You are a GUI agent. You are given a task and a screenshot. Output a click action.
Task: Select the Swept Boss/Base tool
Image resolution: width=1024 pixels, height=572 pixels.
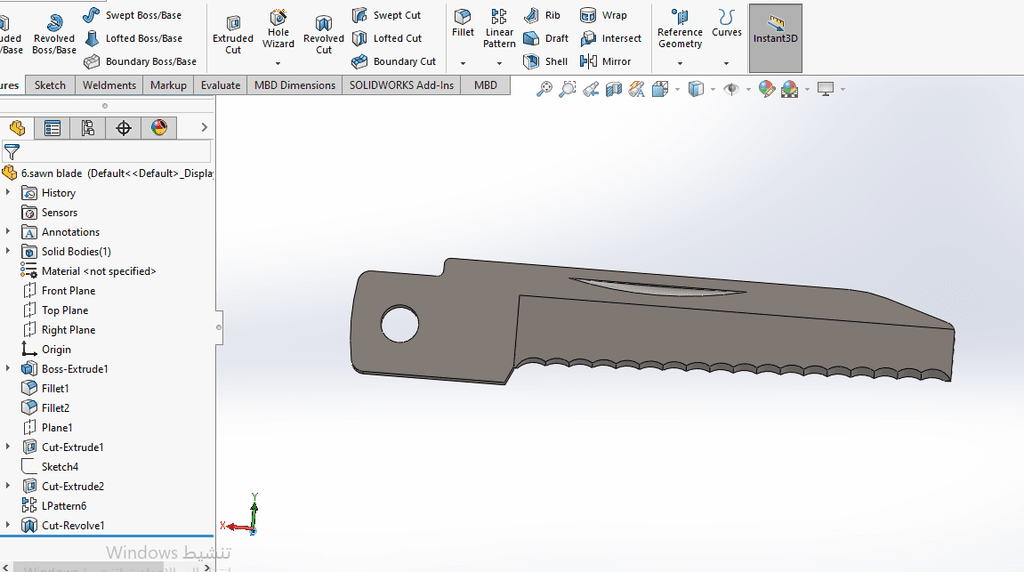pos(133,15)
